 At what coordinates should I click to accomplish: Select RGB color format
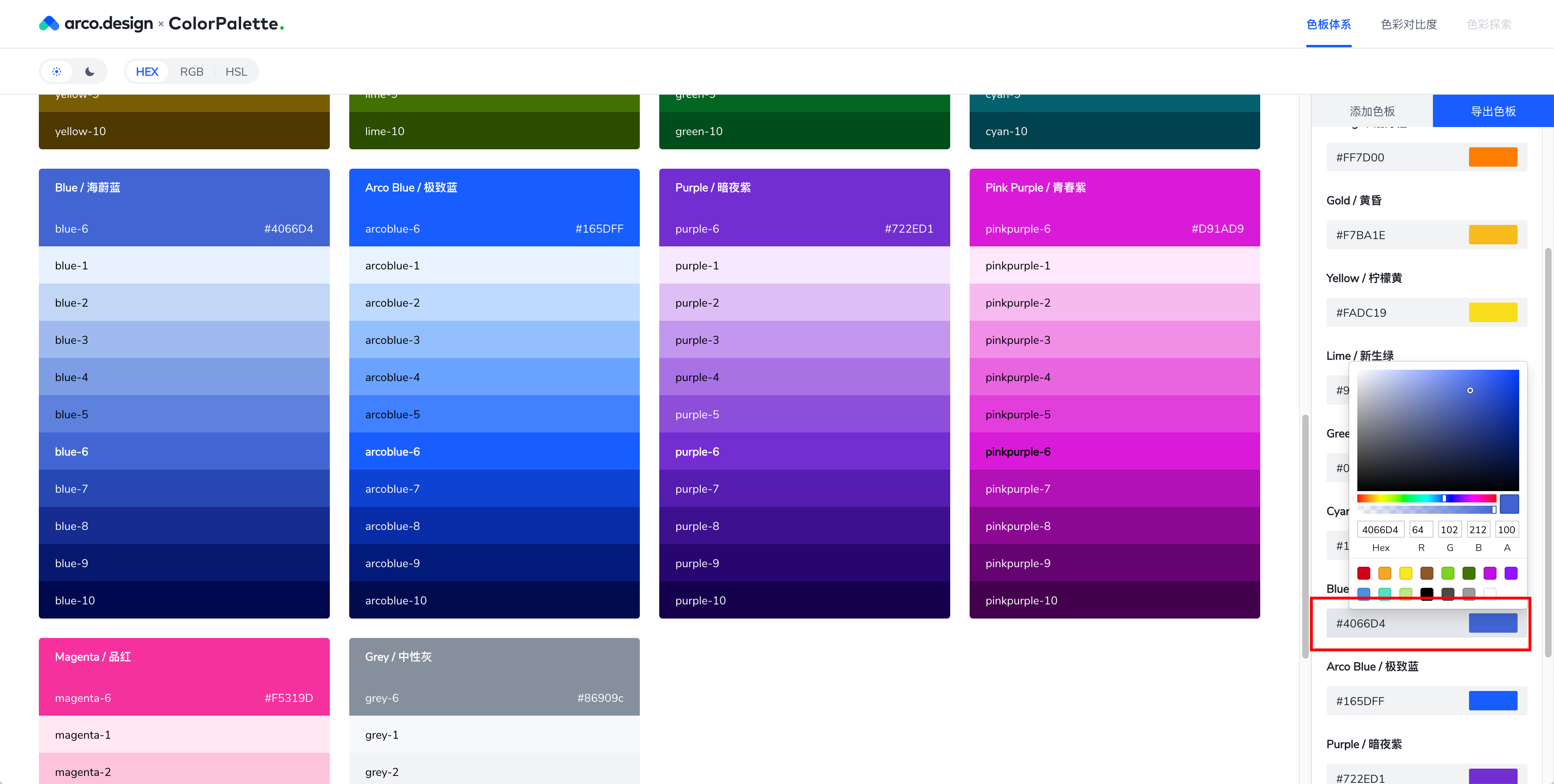(x=191, y=72)
